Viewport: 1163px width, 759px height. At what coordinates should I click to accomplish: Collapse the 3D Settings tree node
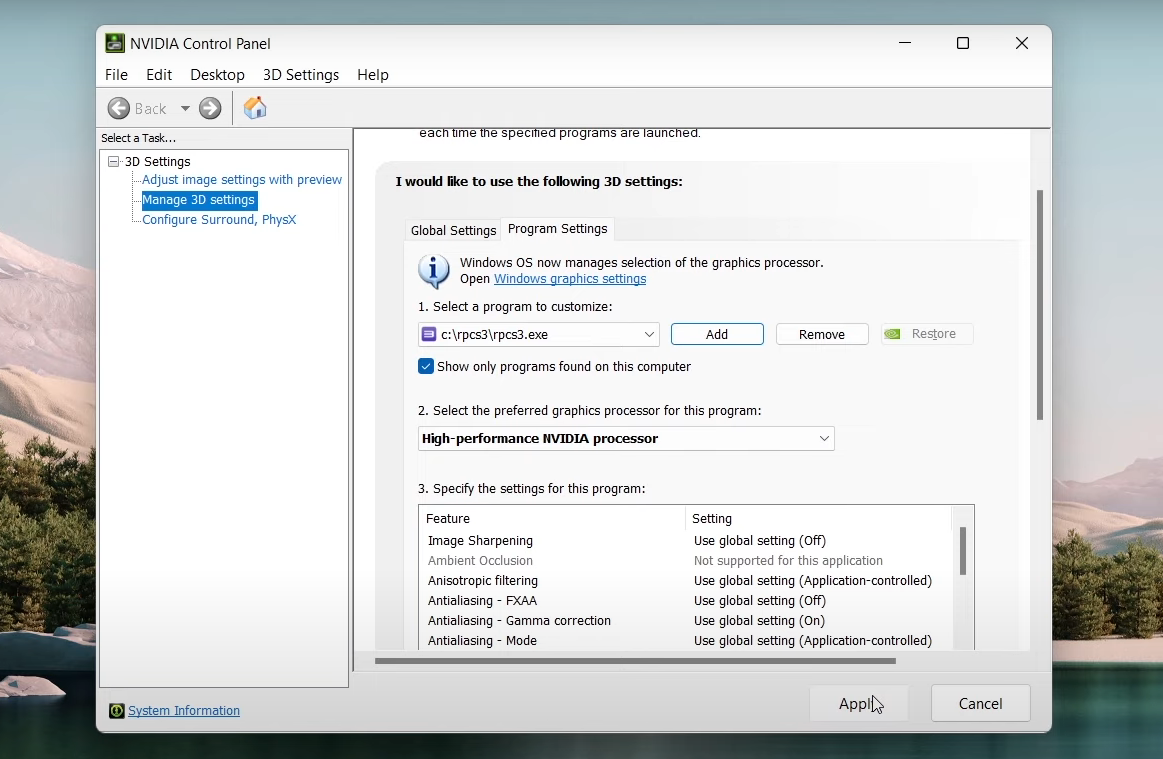[x=113, y=161]
